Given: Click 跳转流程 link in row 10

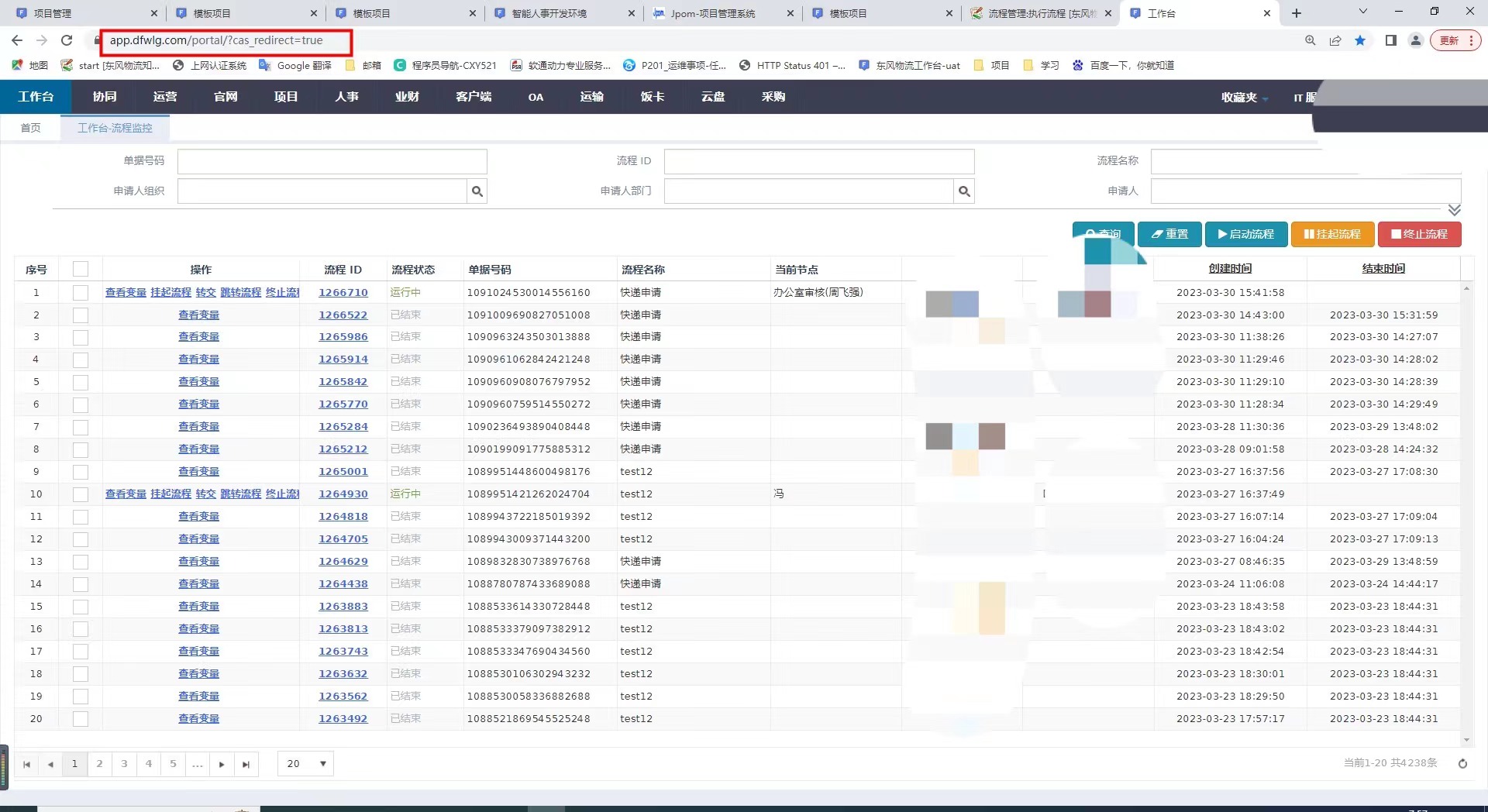Looking at the screenshot, I should [x=241, y=494].
